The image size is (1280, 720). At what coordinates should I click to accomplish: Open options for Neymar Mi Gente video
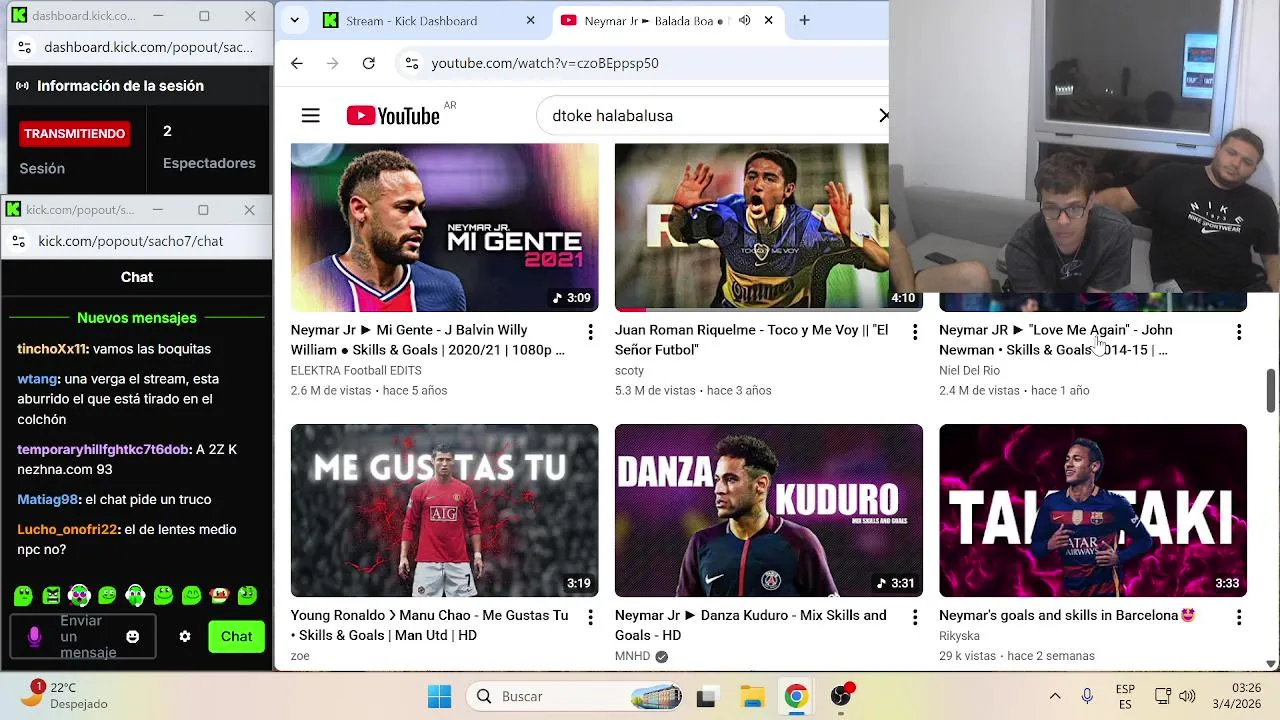tap(590, 332)
